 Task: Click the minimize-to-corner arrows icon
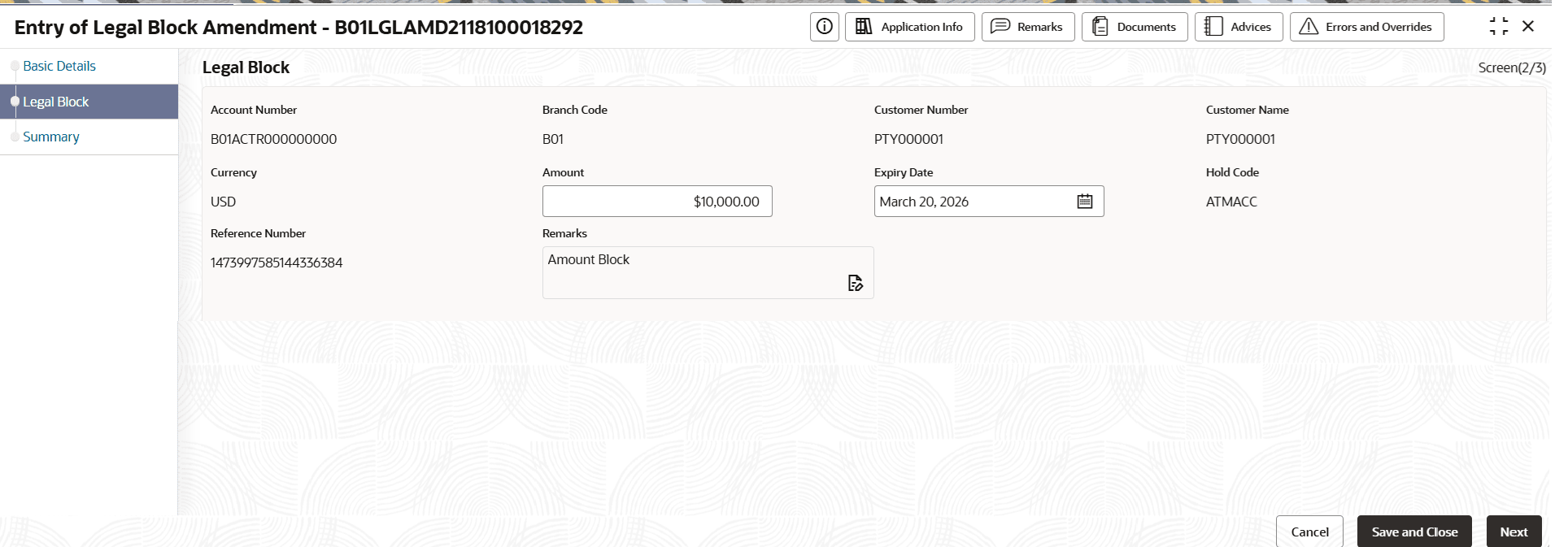pyautogui.click(x=1498, y=27)
